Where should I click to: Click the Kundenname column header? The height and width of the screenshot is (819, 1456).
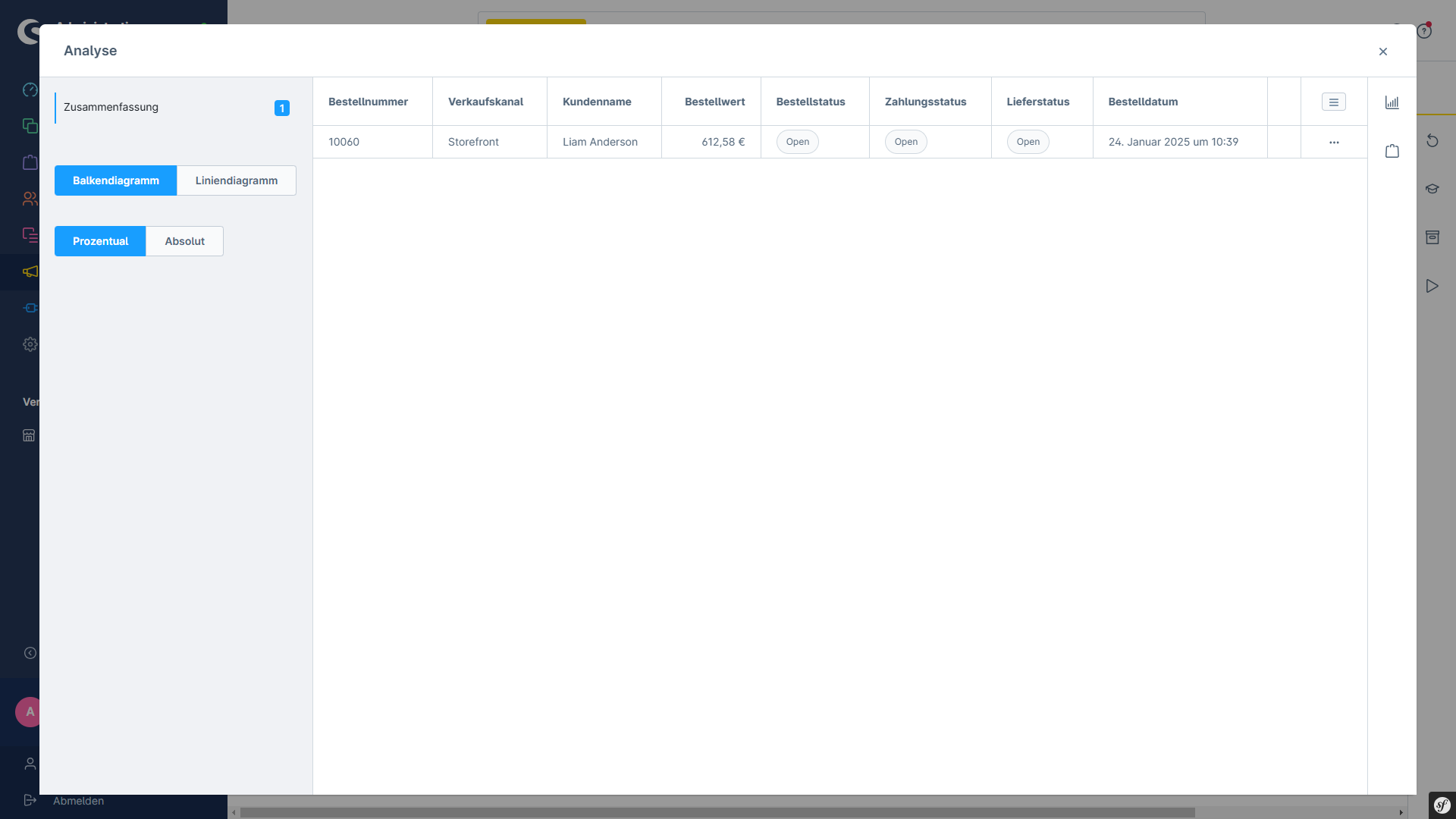pos(596,102)
